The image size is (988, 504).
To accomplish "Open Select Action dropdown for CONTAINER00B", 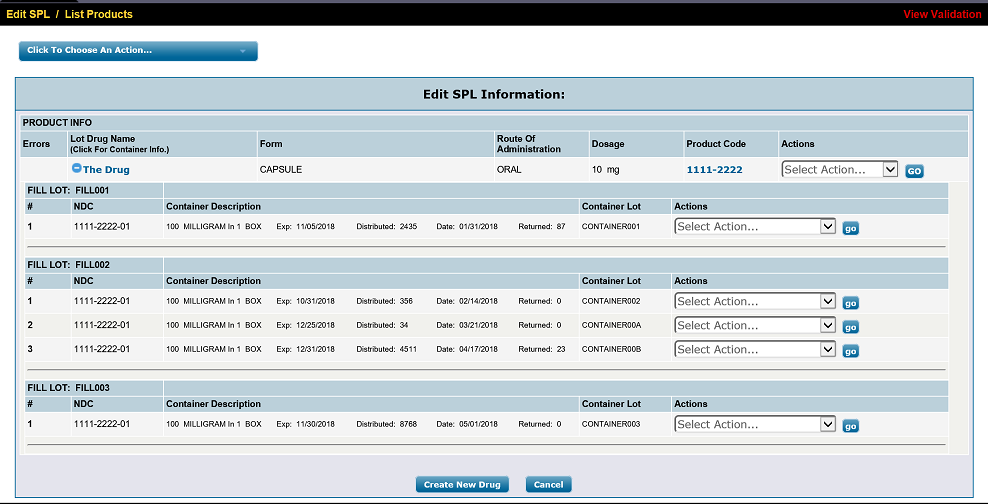I will tap(755, 350).
